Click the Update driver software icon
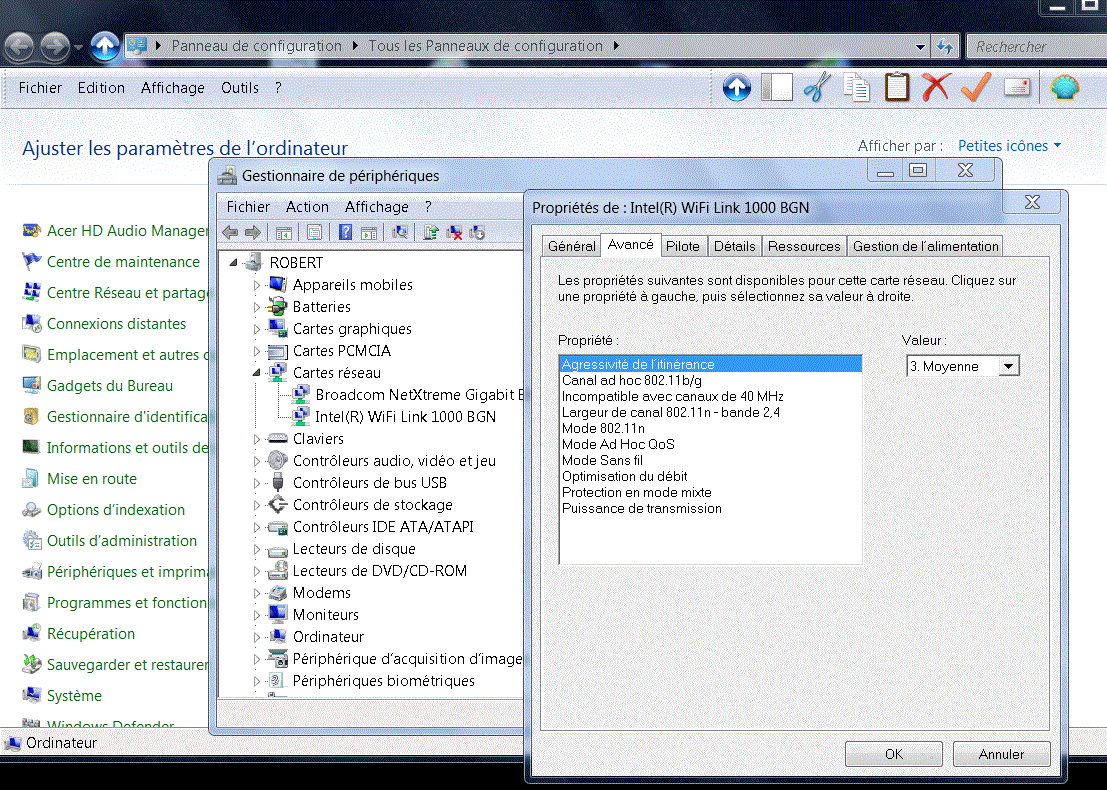 (x=431, y=232)
